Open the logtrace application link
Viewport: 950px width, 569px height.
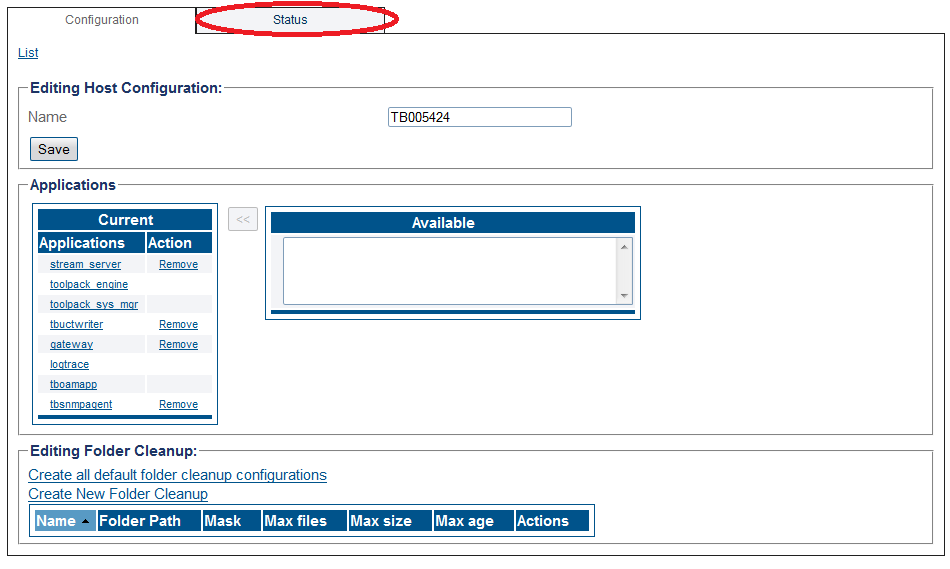(x=69, y=364)
